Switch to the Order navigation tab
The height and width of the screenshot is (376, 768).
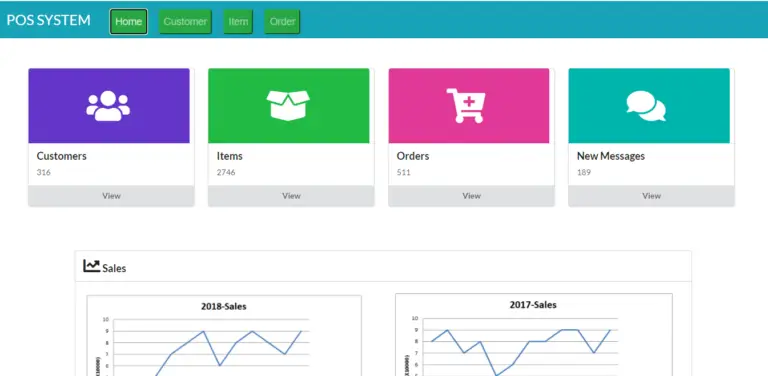(x=282, y=22)
